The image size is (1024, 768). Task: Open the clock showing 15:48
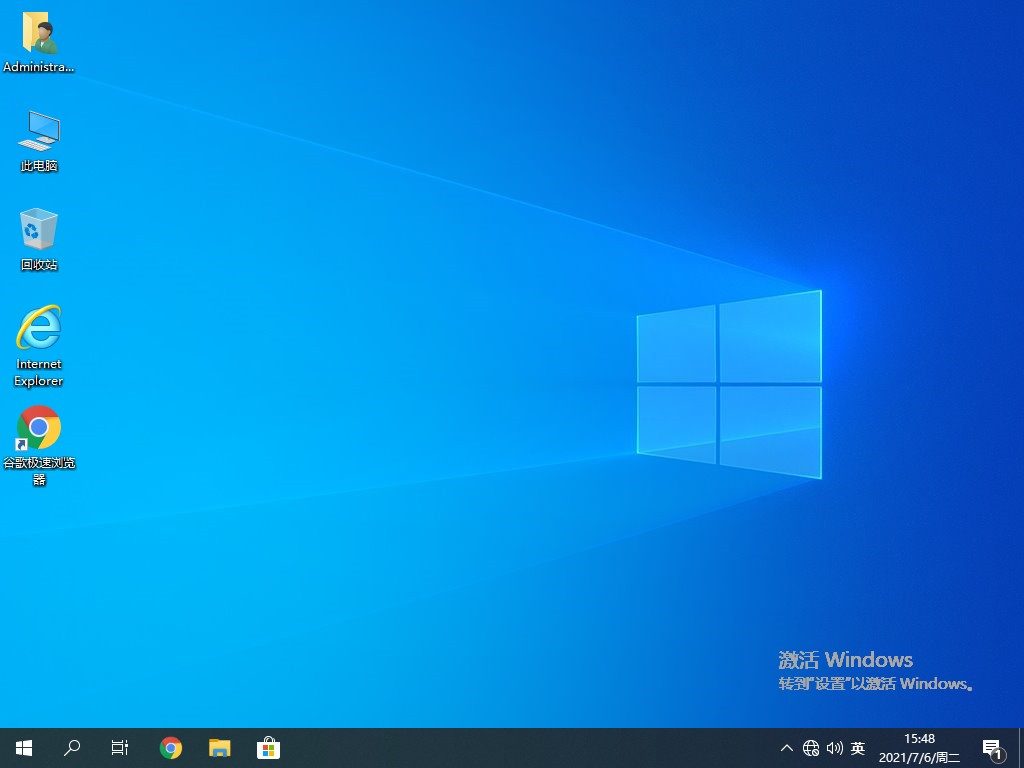coord(919,748)
